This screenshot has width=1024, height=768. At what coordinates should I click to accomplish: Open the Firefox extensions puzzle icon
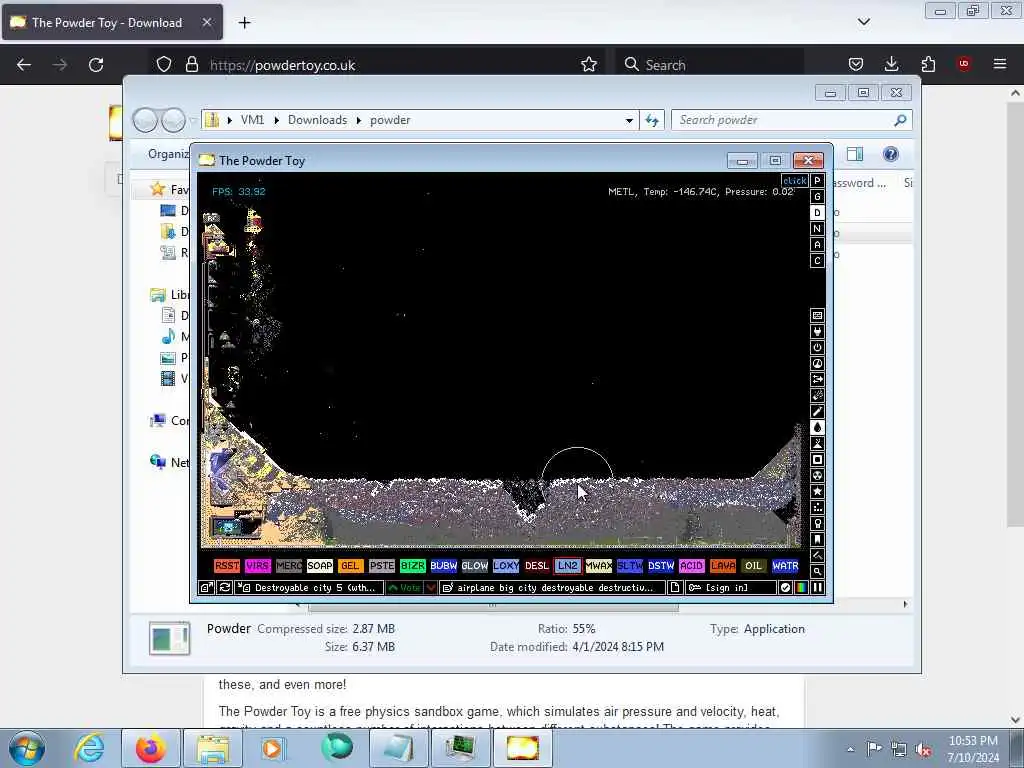(x=928, y=64)
